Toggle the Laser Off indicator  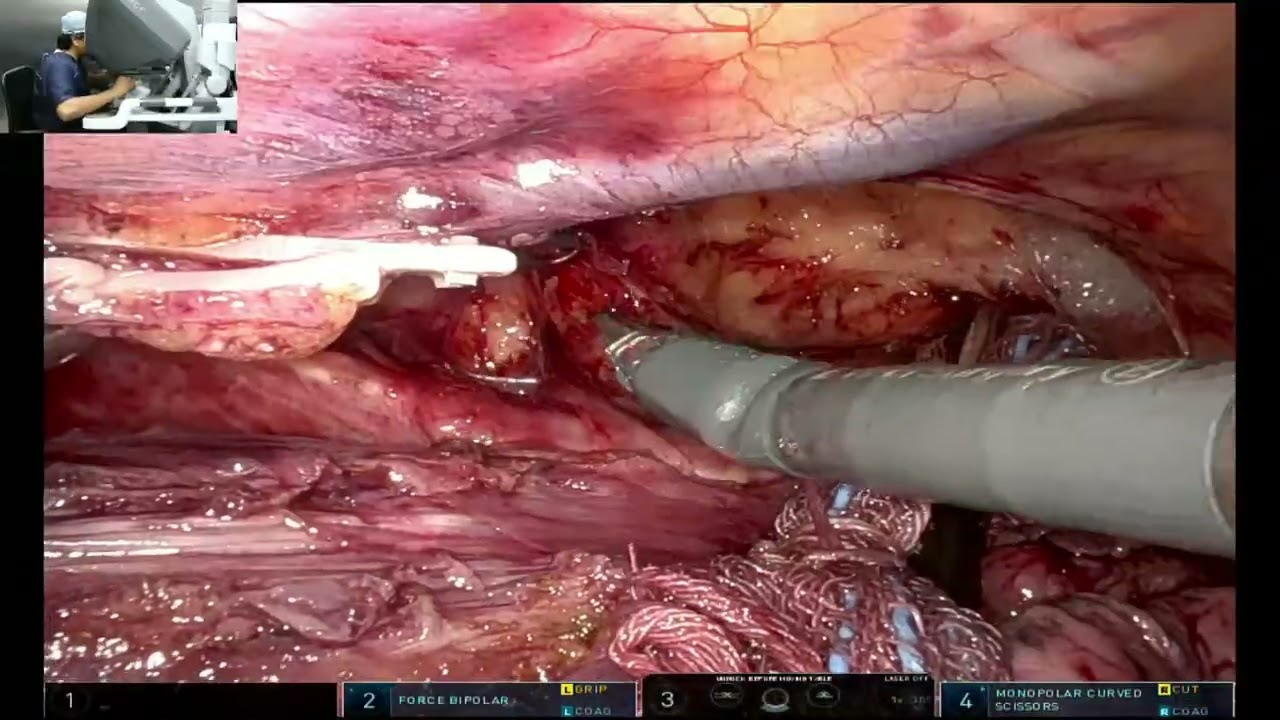907,679
